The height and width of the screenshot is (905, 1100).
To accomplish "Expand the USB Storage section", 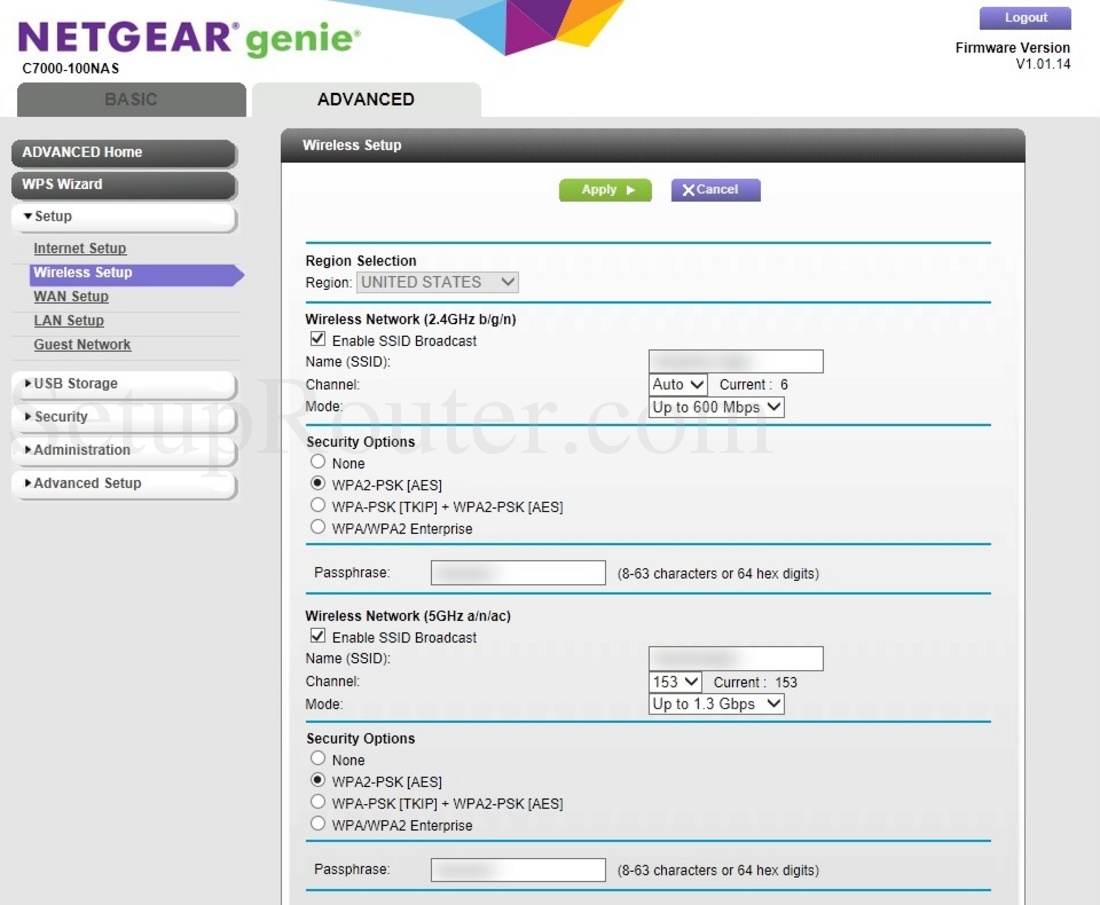I will point(124,384).
